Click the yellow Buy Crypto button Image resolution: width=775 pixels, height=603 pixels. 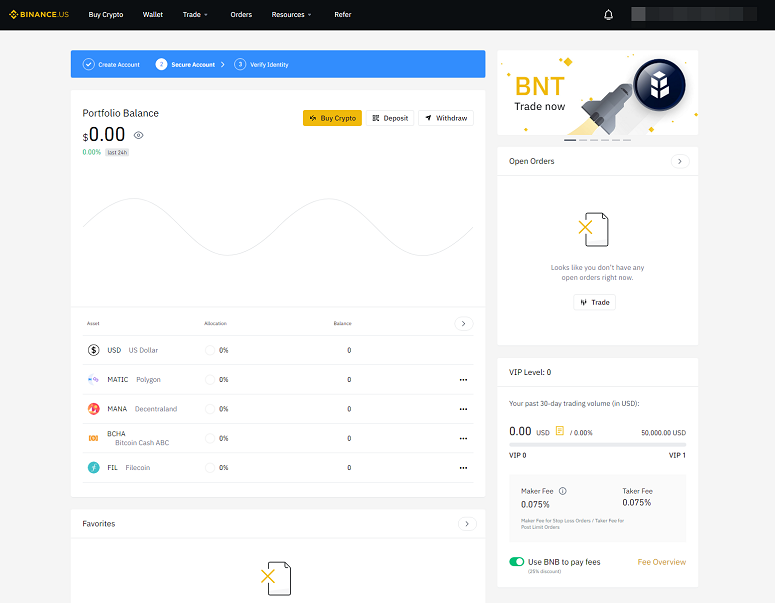pos(332,118)
